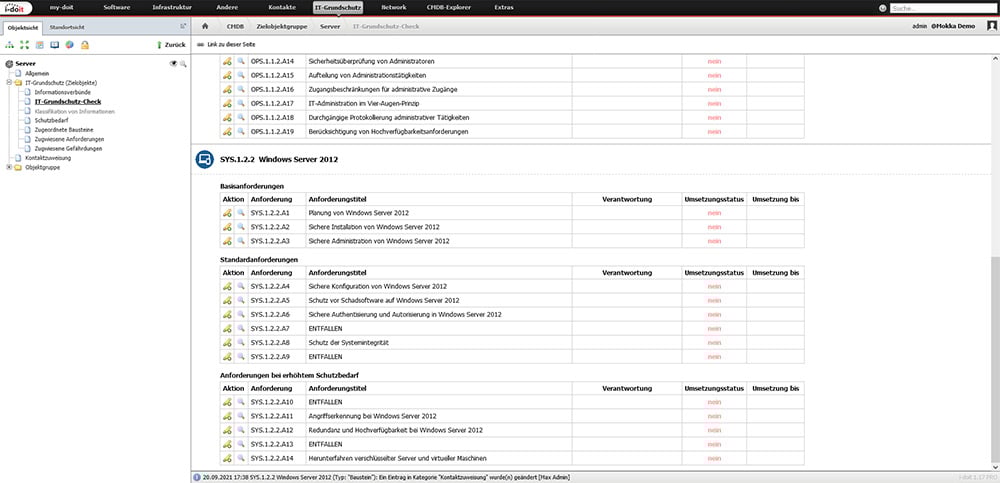Open the user profile avatar icon
1000x483 pixels.
(x=992, y=26)
